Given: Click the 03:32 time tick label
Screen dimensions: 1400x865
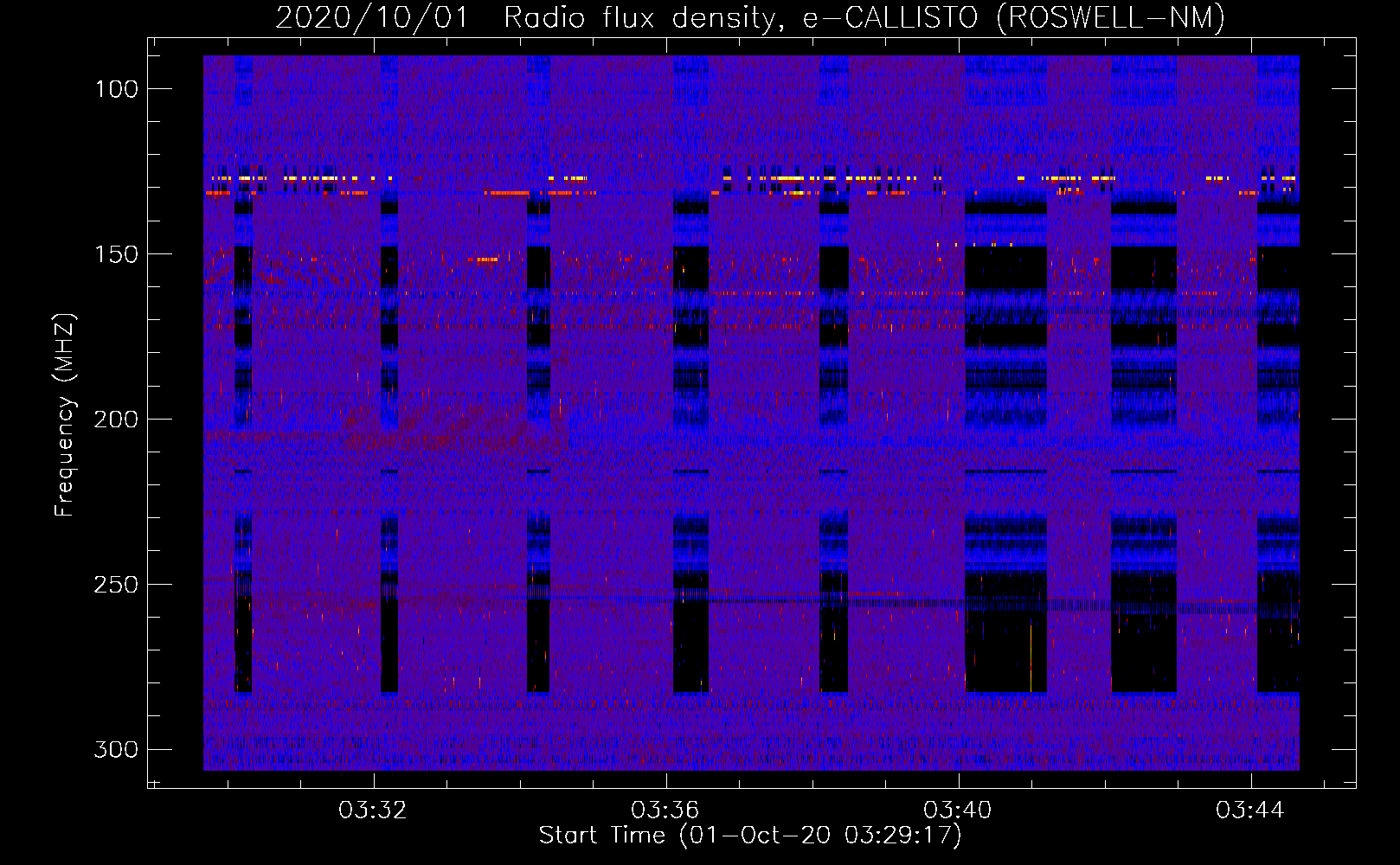Looking at the screenshot, I should click(373, 811).
